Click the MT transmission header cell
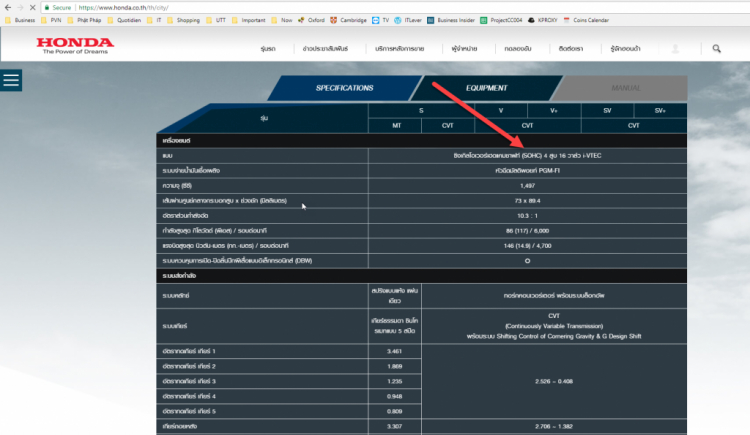 [x=397, y=125]
